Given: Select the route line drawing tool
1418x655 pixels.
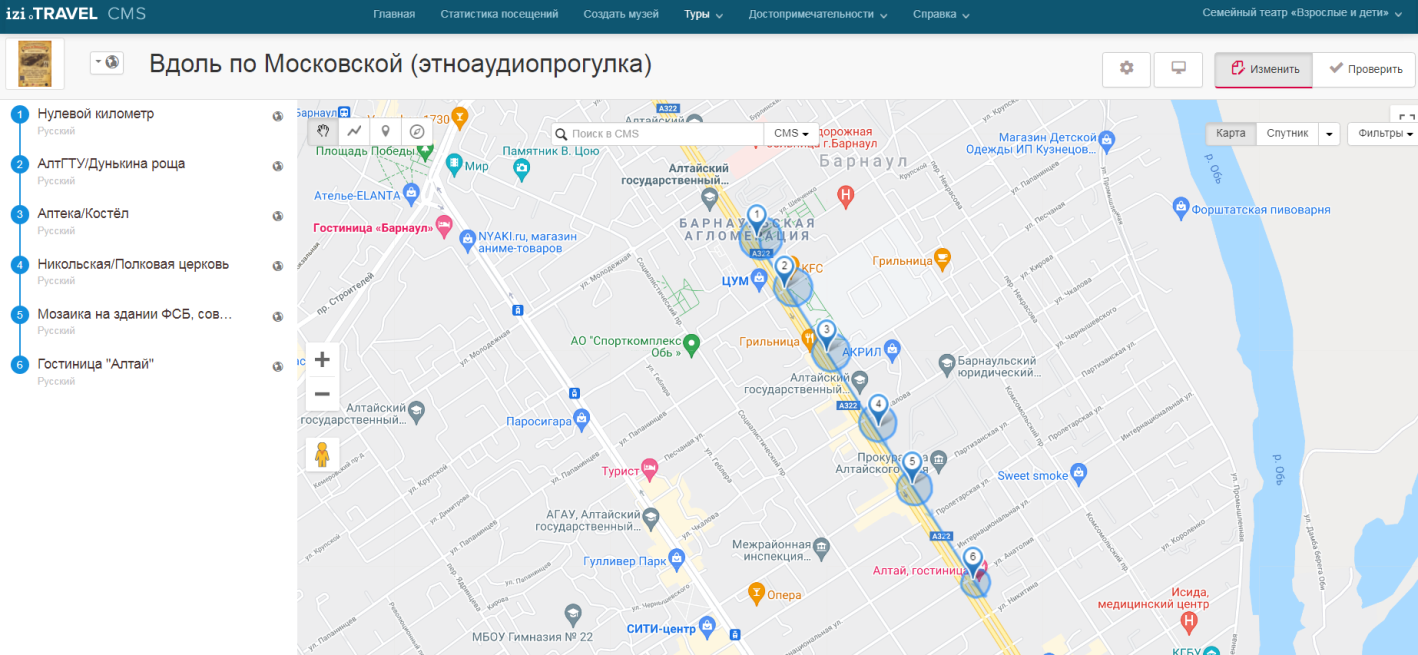Looking at the screenshot, I should point(354,131).
